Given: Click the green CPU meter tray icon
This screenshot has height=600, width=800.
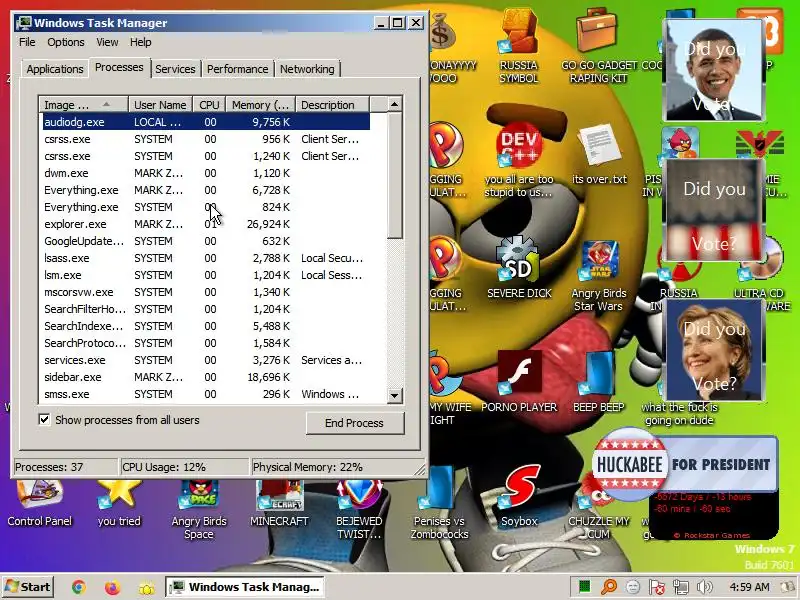Looking at the screenshot, I should tap(584, 587).
